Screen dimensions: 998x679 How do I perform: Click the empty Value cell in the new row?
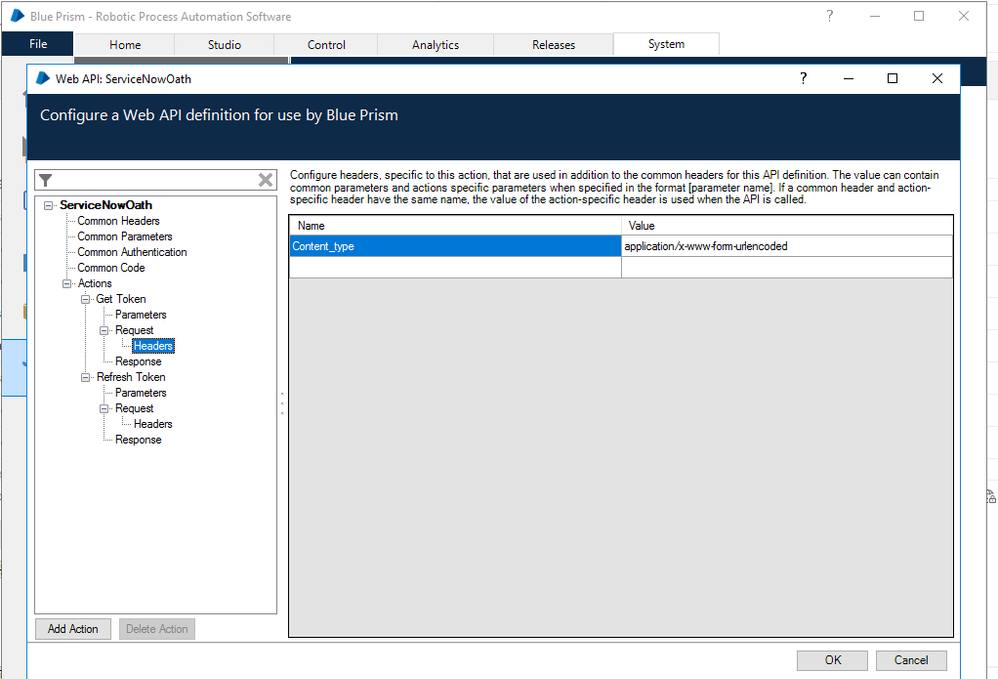pyautogui.click(x=787, y=267)
